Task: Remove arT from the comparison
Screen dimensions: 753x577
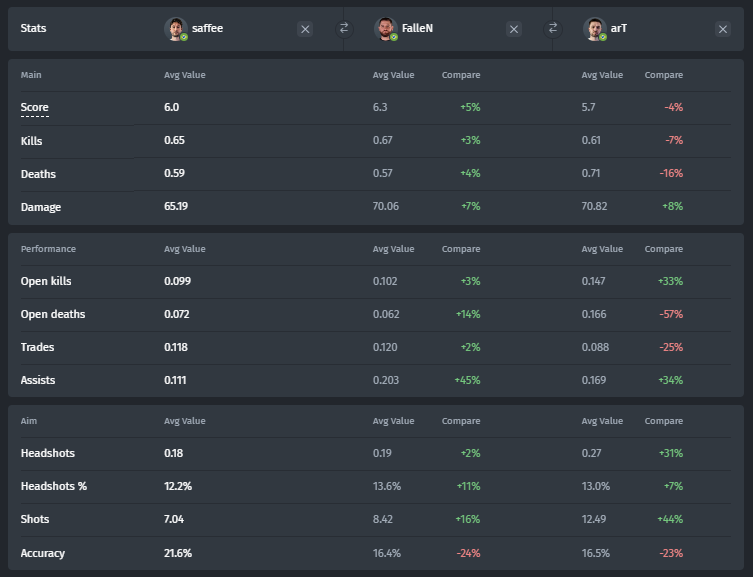Action: pyautogui.click(x=723, y=29)
